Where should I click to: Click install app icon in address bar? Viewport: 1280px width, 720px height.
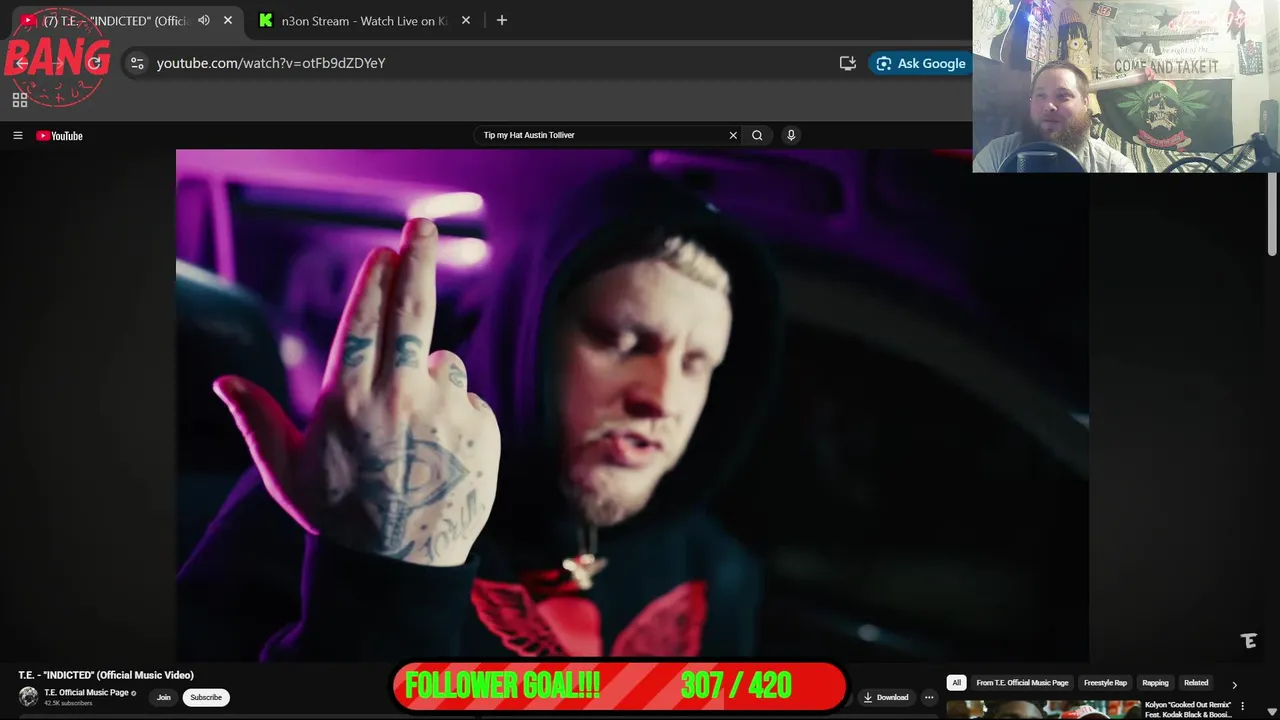click(x=848, y=63)
